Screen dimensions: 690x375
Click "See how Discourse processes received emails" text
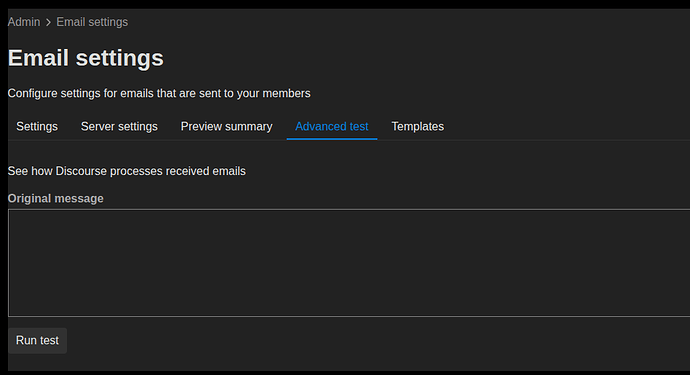pyautogui.click(x=127, y=171)
